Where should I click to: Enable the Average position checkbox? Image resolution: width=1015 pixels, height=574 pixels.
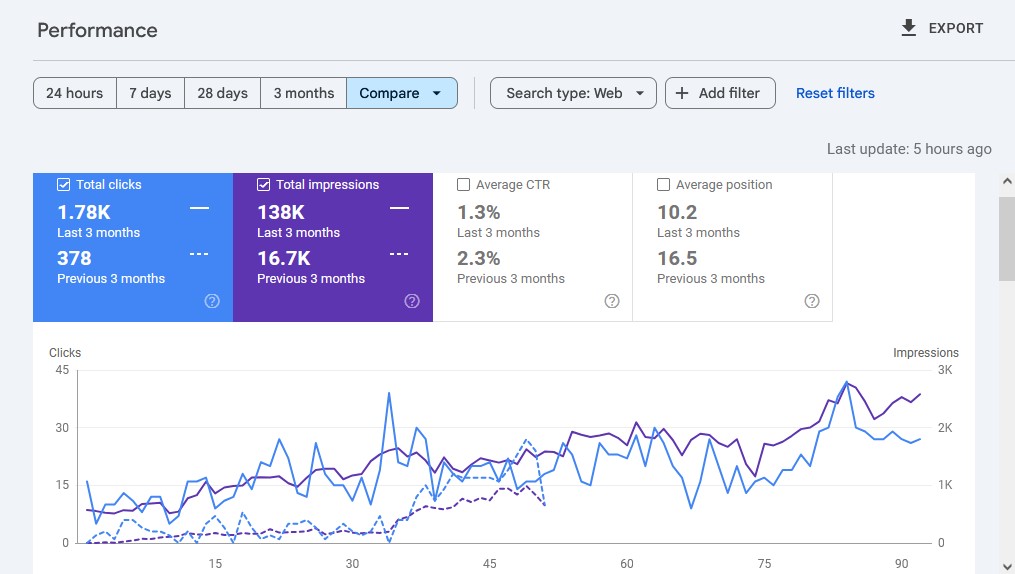click(x=664, y=185)
